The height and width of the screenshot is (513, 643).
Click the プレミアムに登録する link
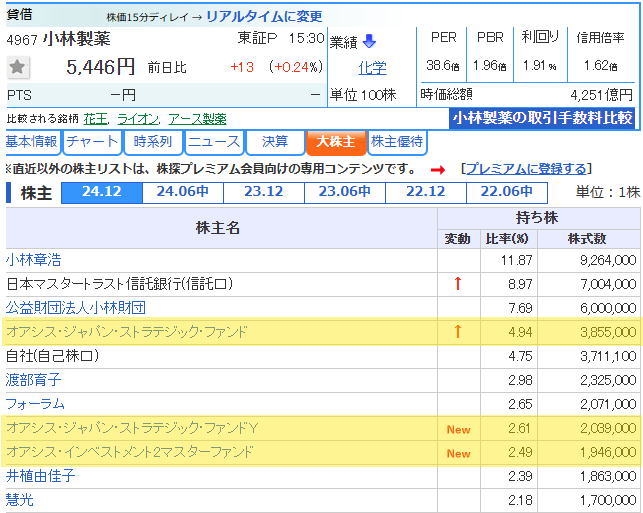[x=526, y=169]
